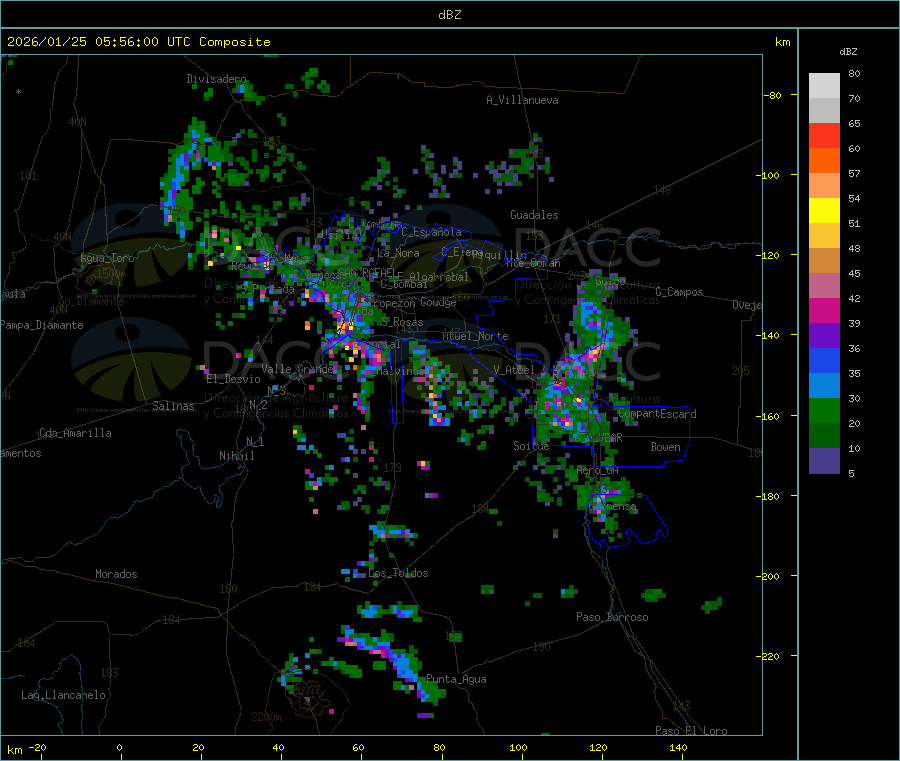This screenshot has height=761, width=900.
Task: Click the Lag.Llancanelo label
Action: coord(63,695)
